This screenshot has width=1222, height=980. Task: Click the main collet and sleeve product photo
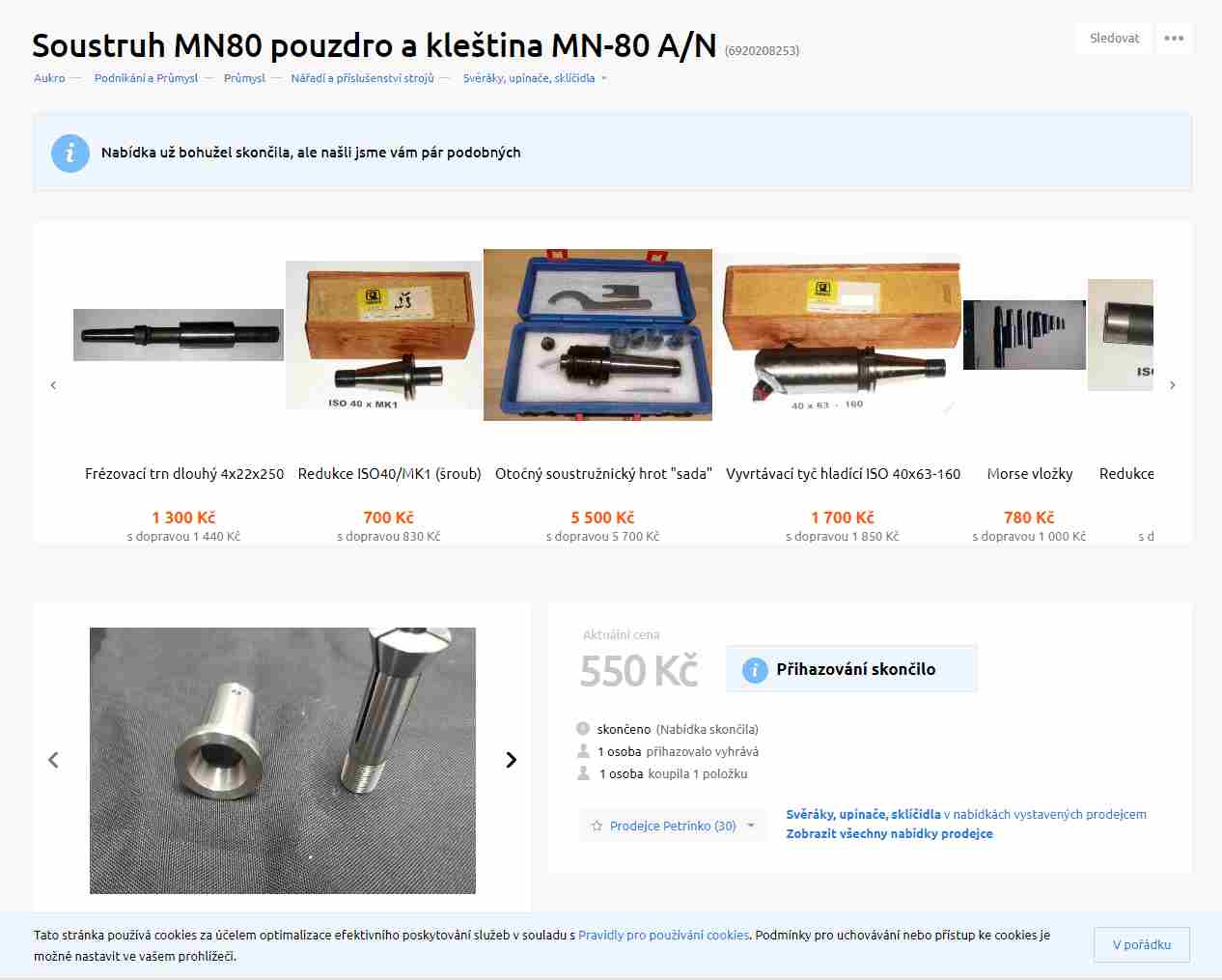pyautogui.click(x=283, y=761)
